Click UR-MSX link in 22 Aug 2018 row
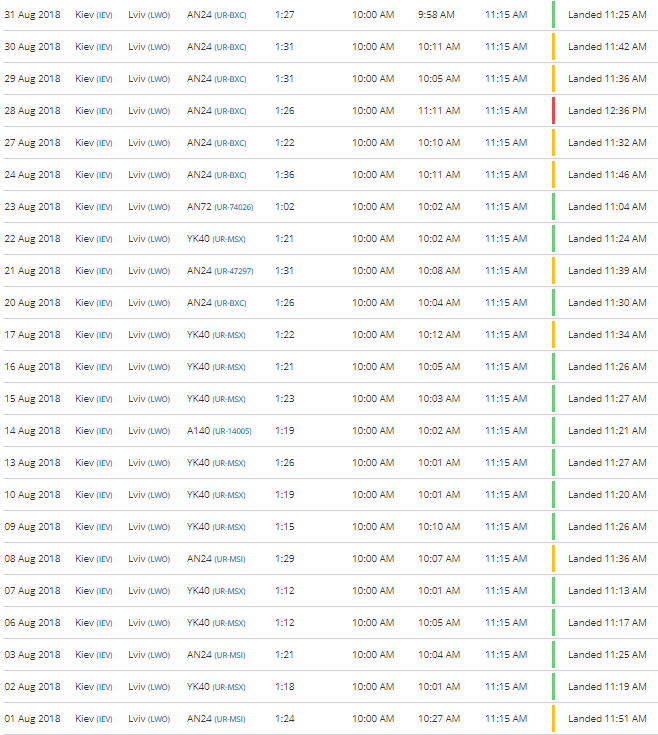Viewport: 658px width, 735px height. (x=229, y=239)
